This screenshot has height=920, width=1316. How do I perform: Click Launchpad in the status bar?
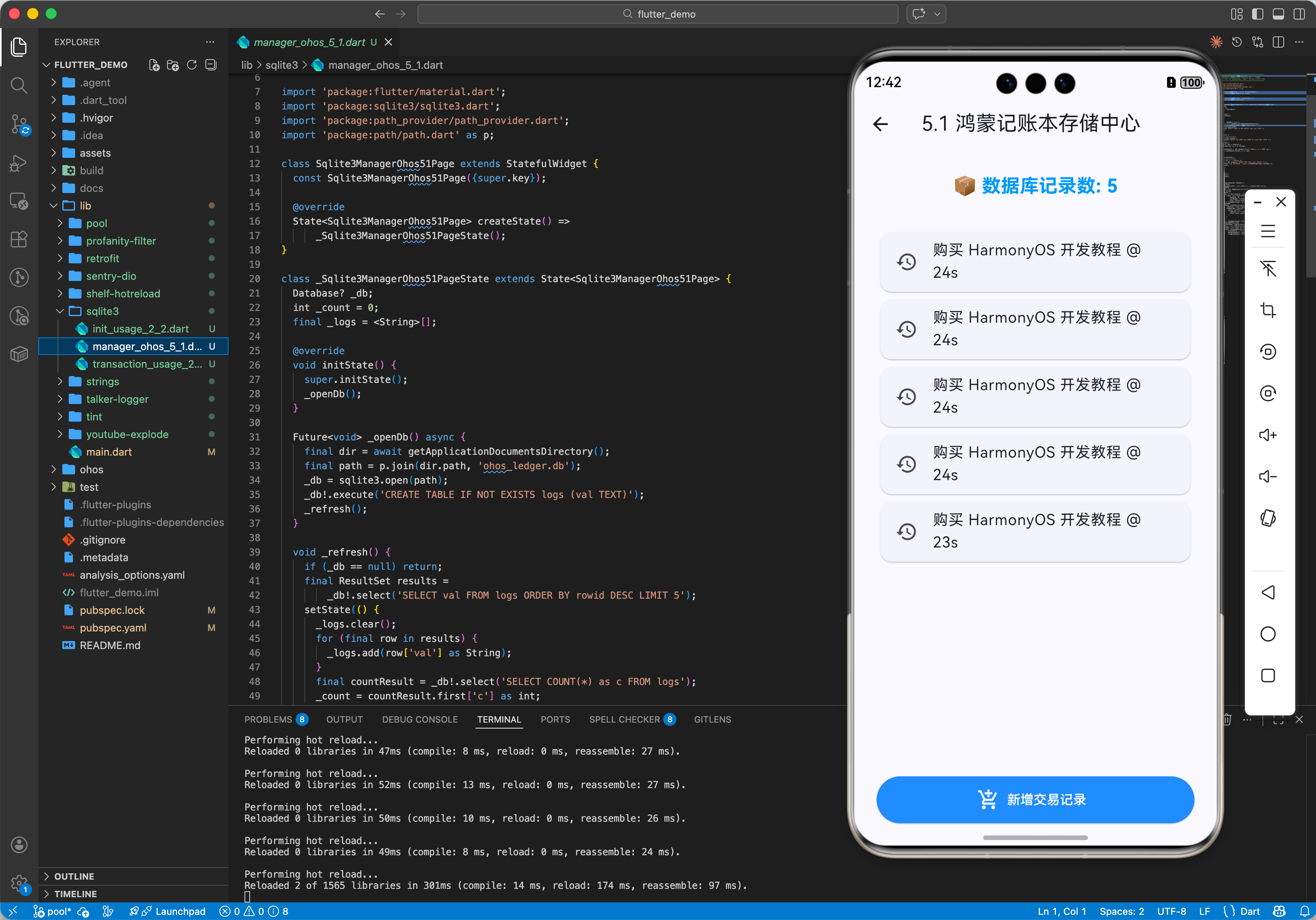180,911
